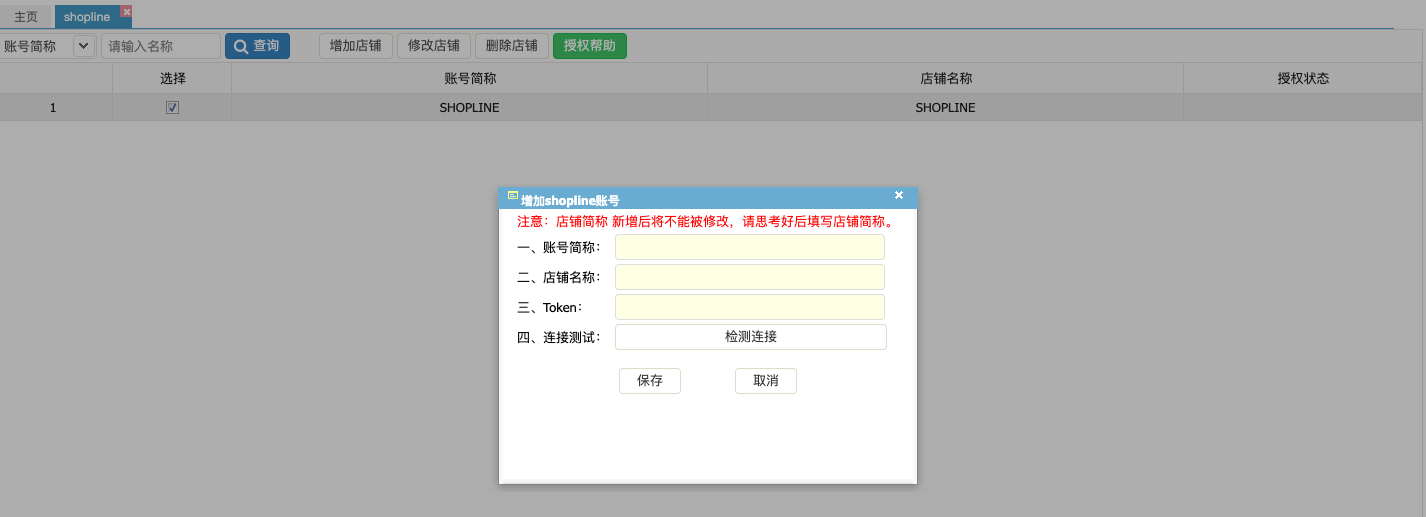Viewport: 1426px width, 517px height.
Task: Click the 账号简称 column header
Action: 470,78
